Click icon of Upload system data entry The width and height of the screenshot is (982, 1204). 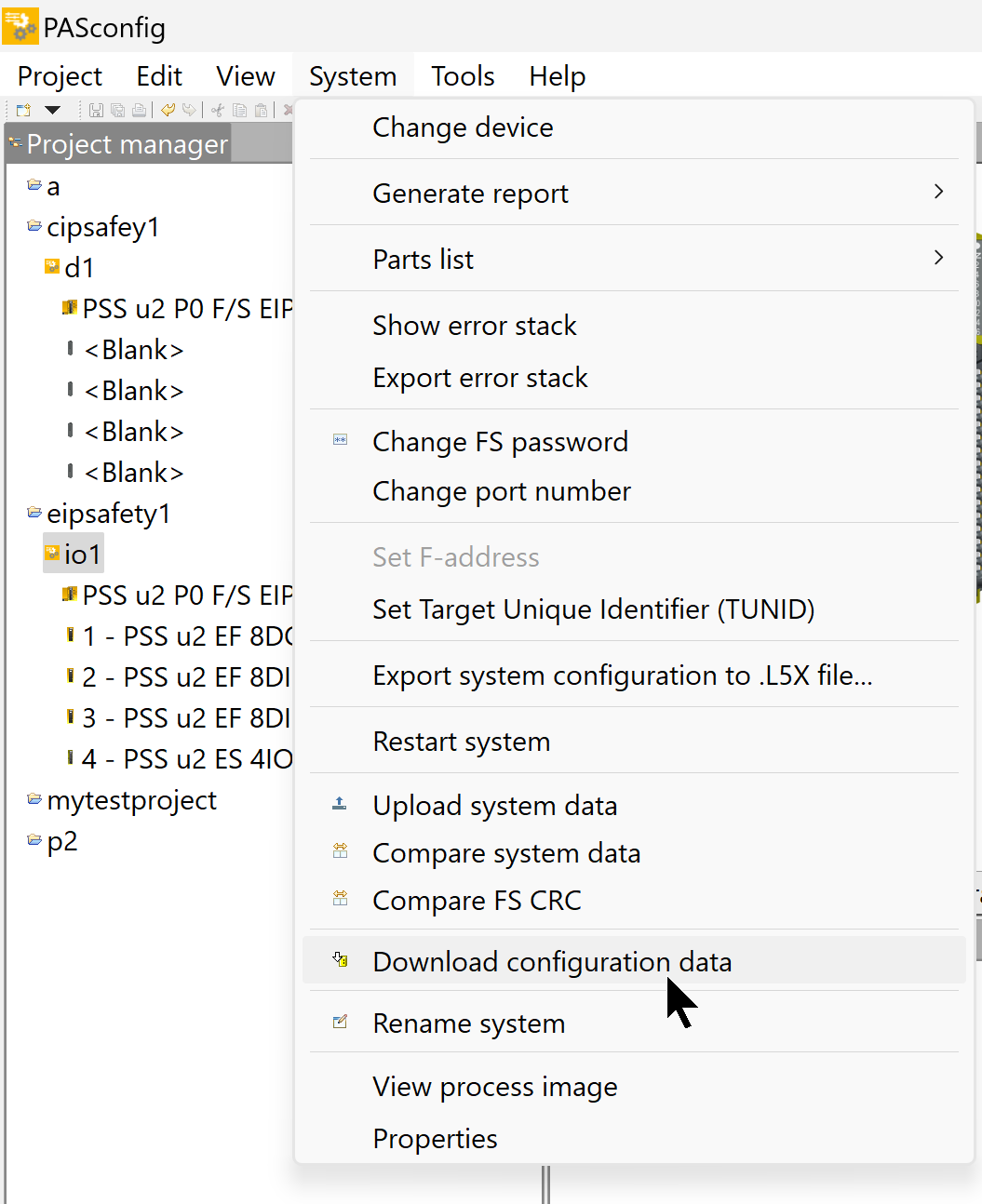pyautogui.click(x=340, y=803)
